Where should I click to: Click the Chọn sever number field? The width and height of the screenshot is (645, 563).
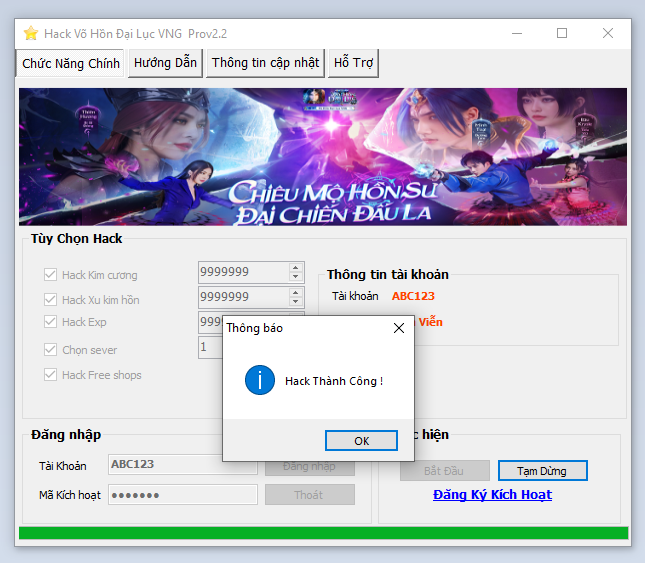(x=211, y=347)
